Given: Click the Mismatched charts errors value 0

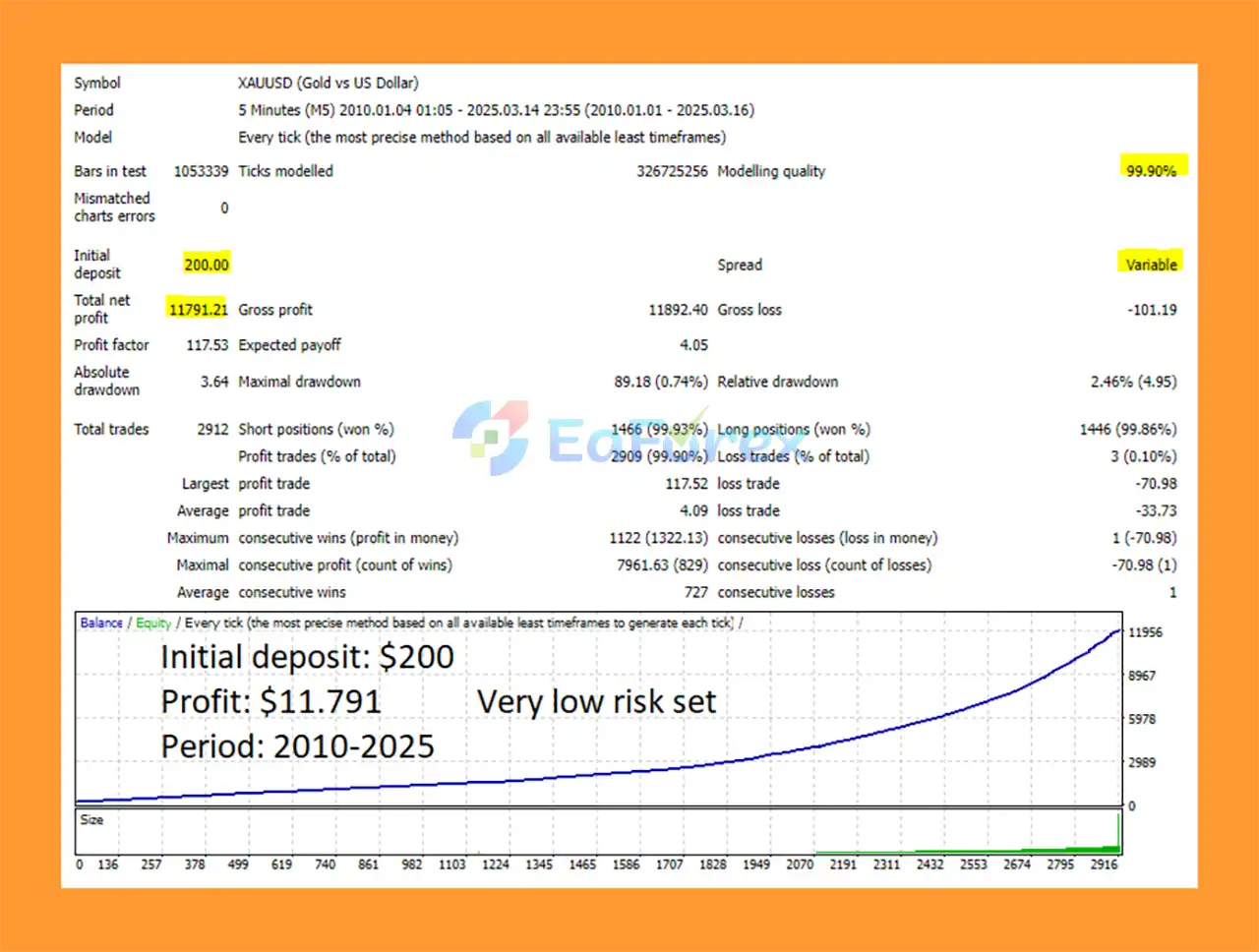Looking at the screenshot, I should point(224,208).
